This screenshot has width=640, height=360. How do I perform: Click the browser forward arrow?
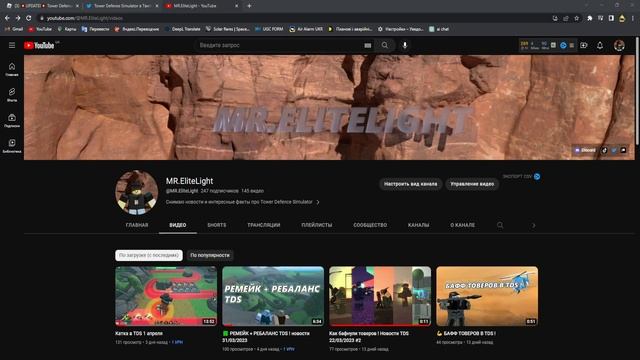[x=18, y=18]
